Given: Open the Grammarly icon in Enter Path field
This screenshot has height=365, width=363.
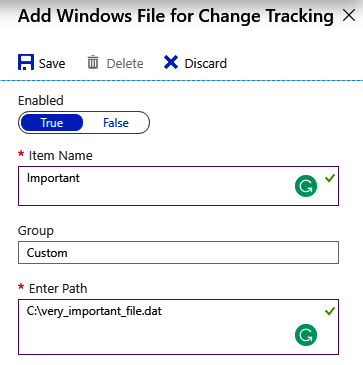Looking at the screenshot, I should coord(306,335).
